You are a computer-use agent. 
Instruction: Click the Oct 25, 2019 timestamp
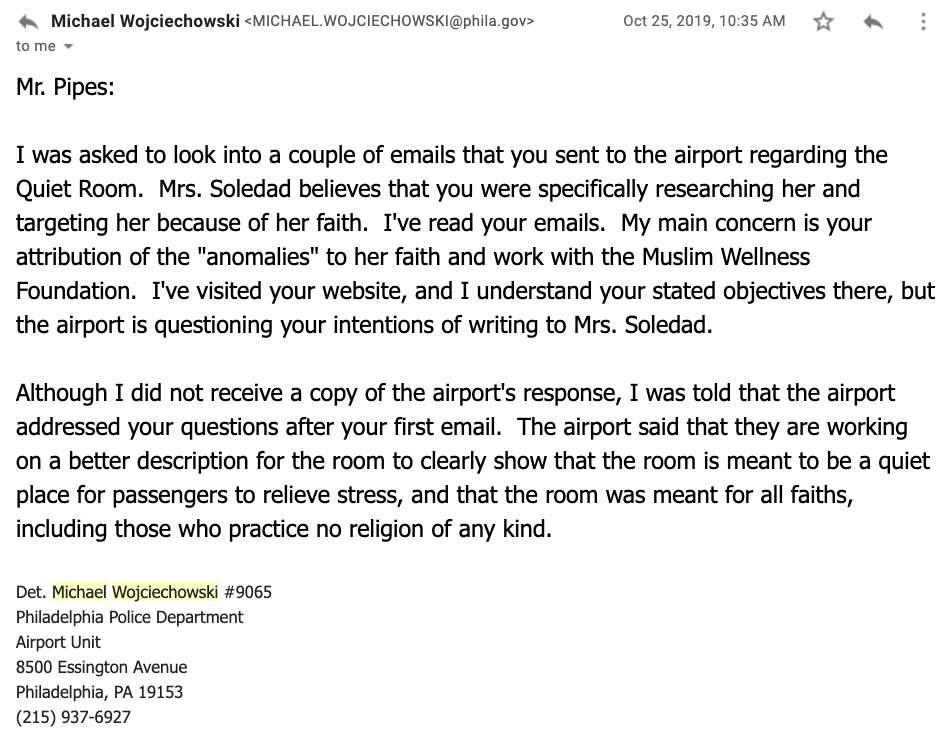[704, 21]
